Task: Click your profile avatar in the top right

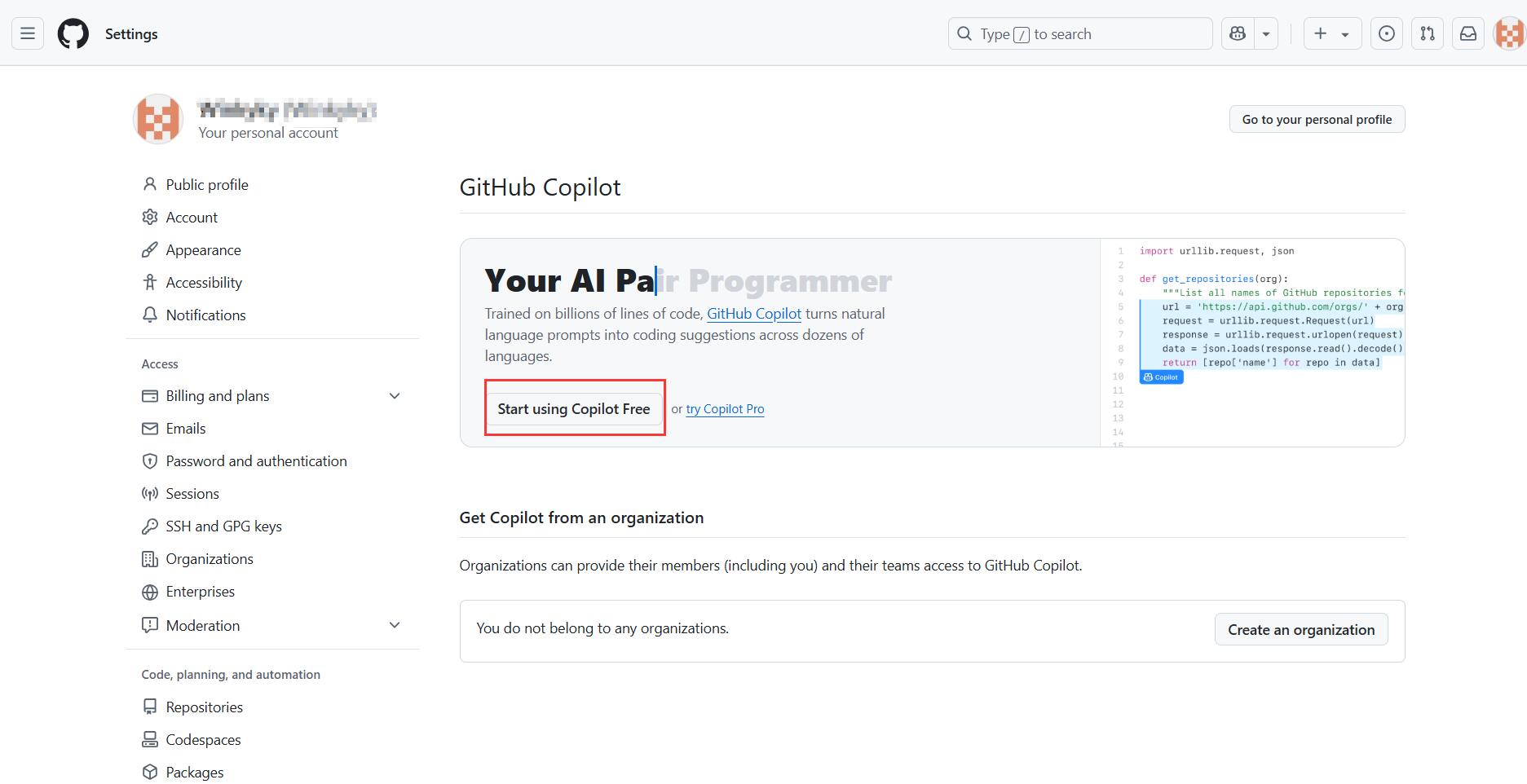Action: click(x=1509, y=33)
